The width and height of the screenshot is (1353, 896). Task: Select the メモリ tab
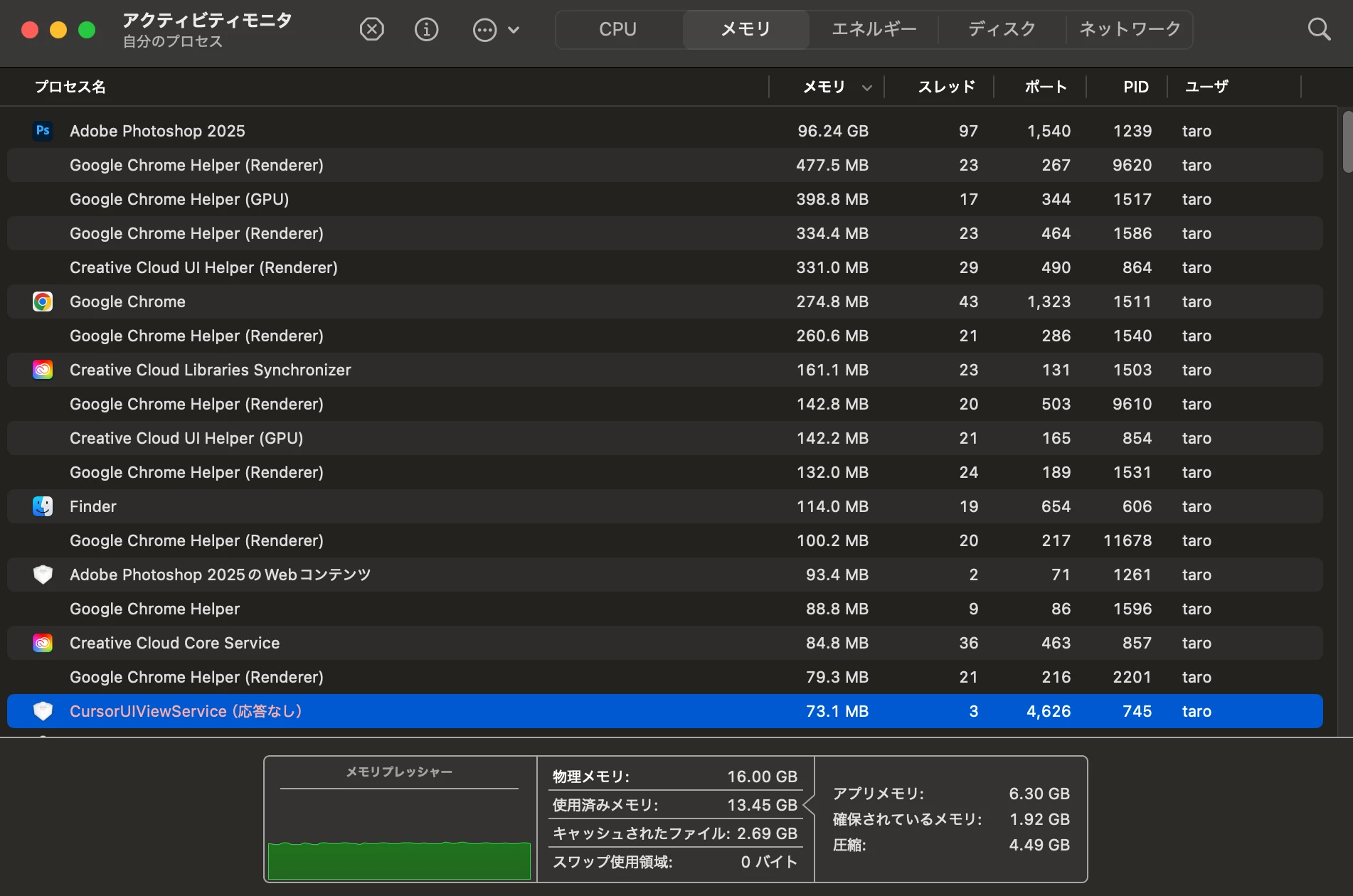[x=746, y=29]
